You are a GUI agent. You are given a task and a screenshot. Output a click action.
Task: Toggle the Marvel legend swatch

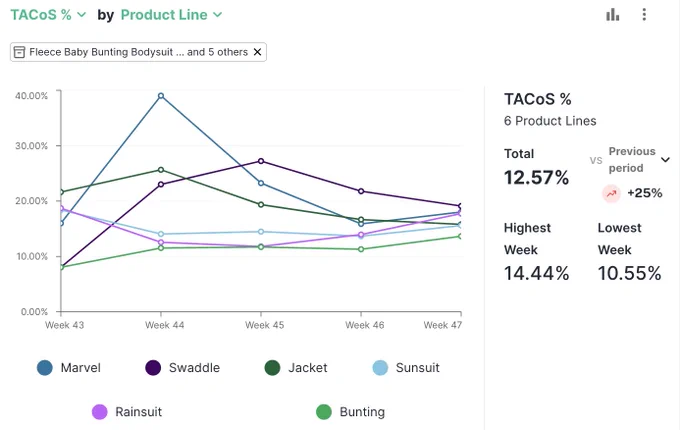point(45,368)
